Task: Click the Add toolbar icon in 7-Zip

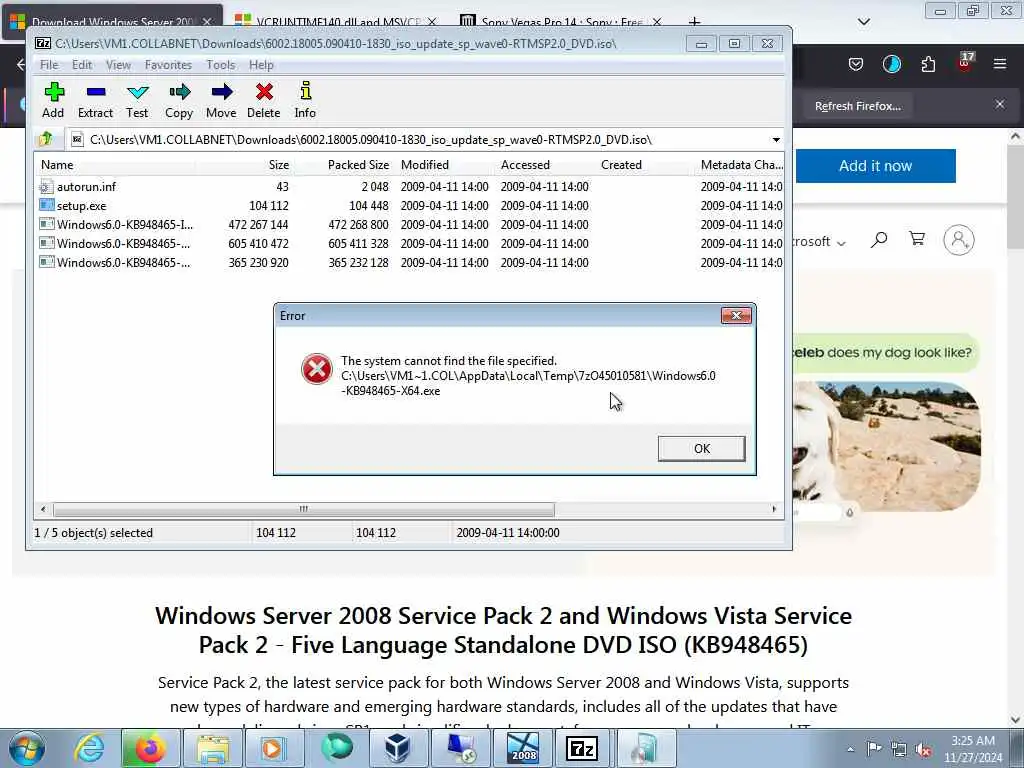Action: [54, 92]
